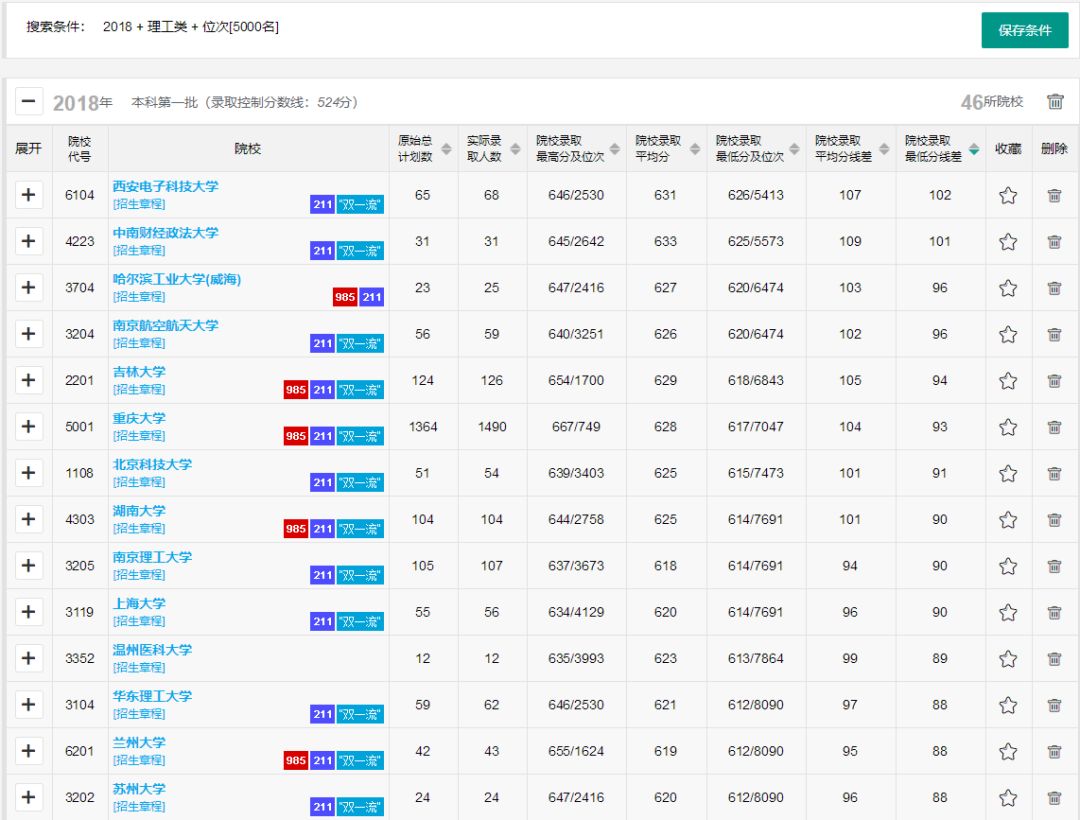Add 哈尔滨工业大学(威海) to favorites
Image resolution: width=1080 pixels, height=820 pixels.
pos(1008,288)
